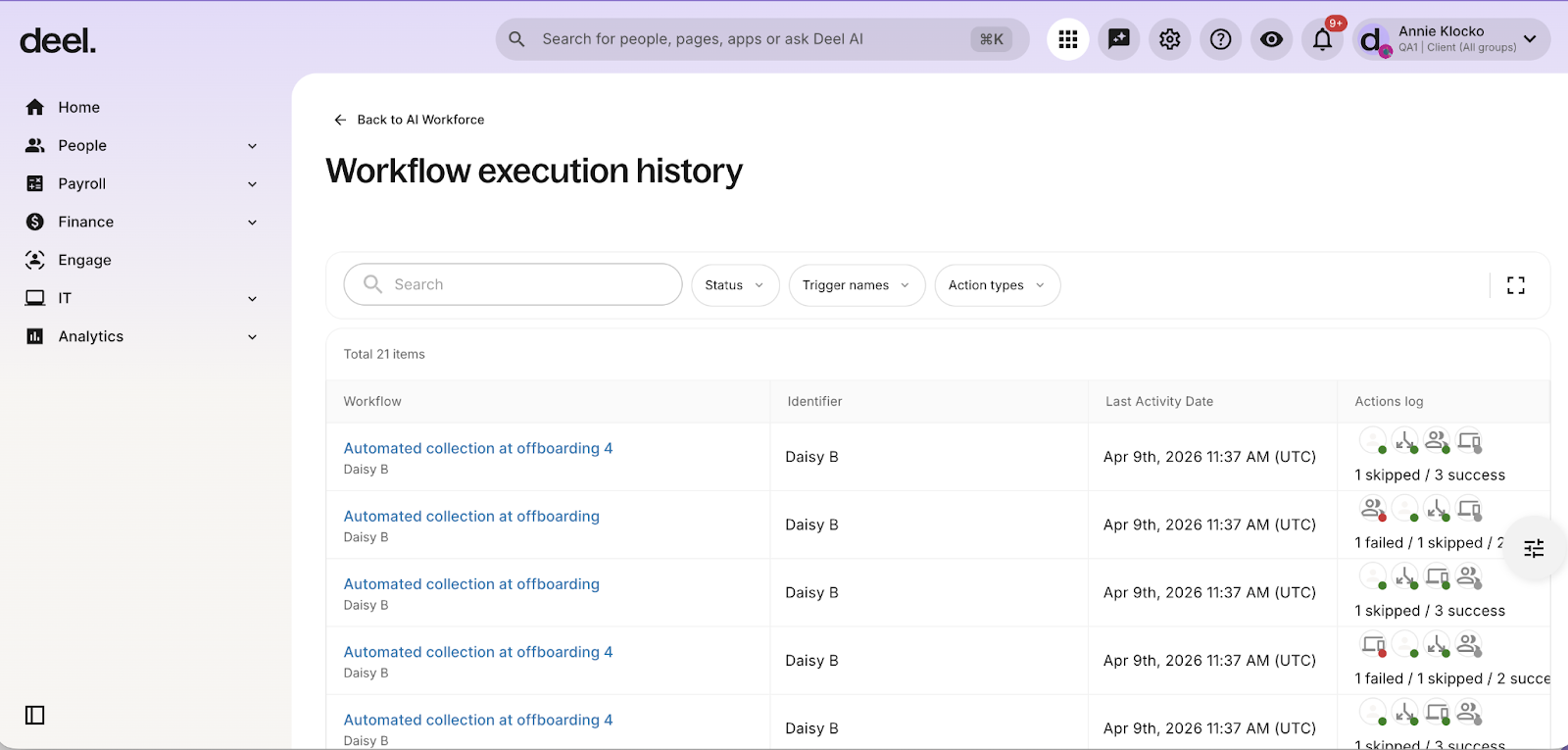Open the Status filter dropdown

734,285
